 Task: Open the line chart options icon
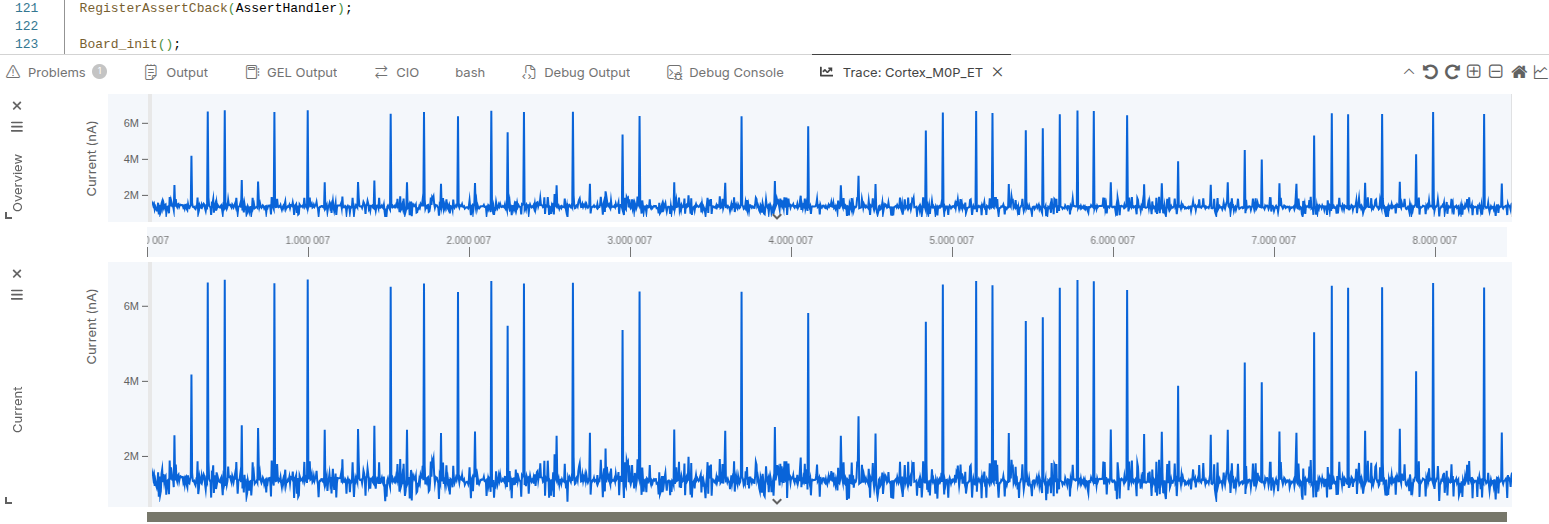[1541, 72]
